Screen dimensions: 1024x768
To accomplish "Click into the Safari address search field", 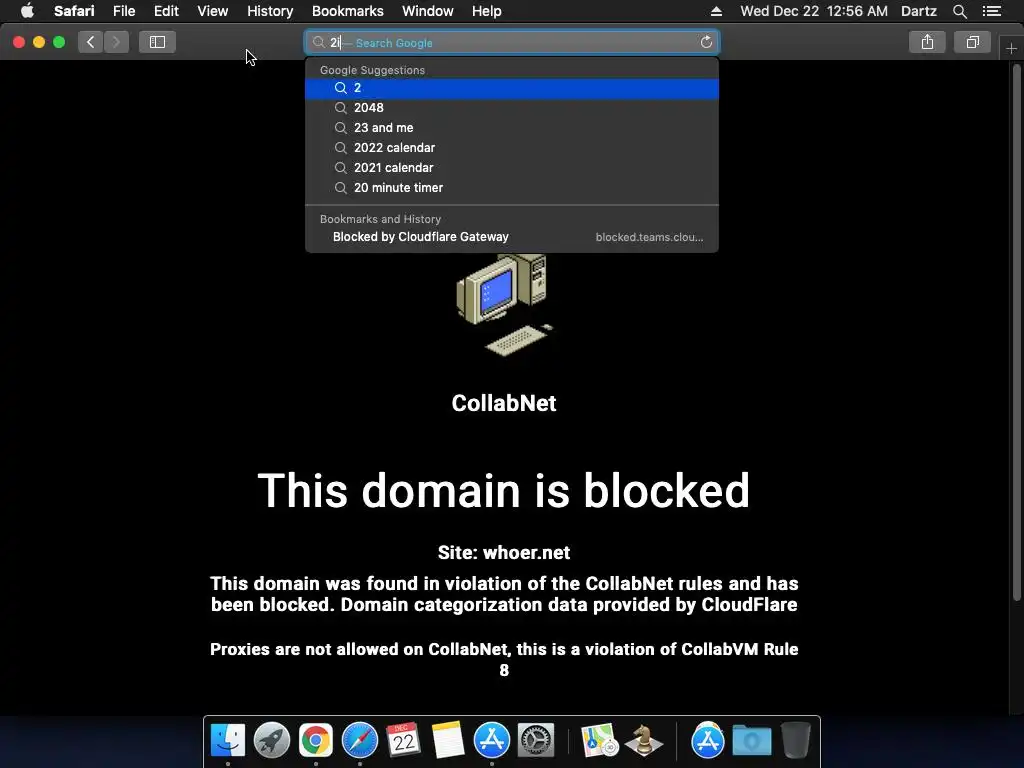I will pyautogui.click(x=512, y=42).
